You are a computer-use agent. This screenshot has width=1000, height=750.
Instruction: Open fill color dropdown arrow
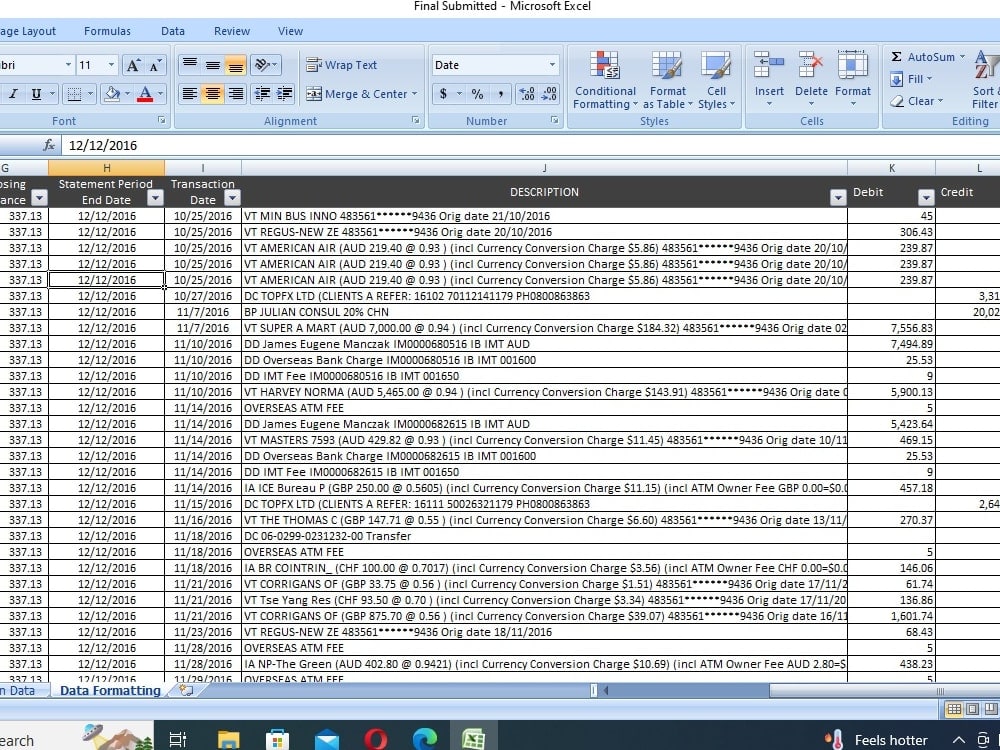click(x=128, y=94)
